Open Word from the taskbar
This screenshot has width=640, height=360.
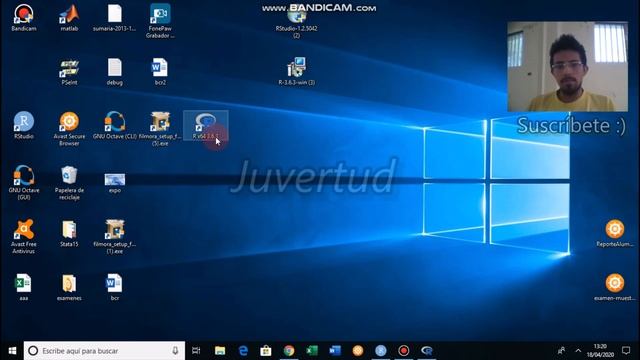click(335, 351)
